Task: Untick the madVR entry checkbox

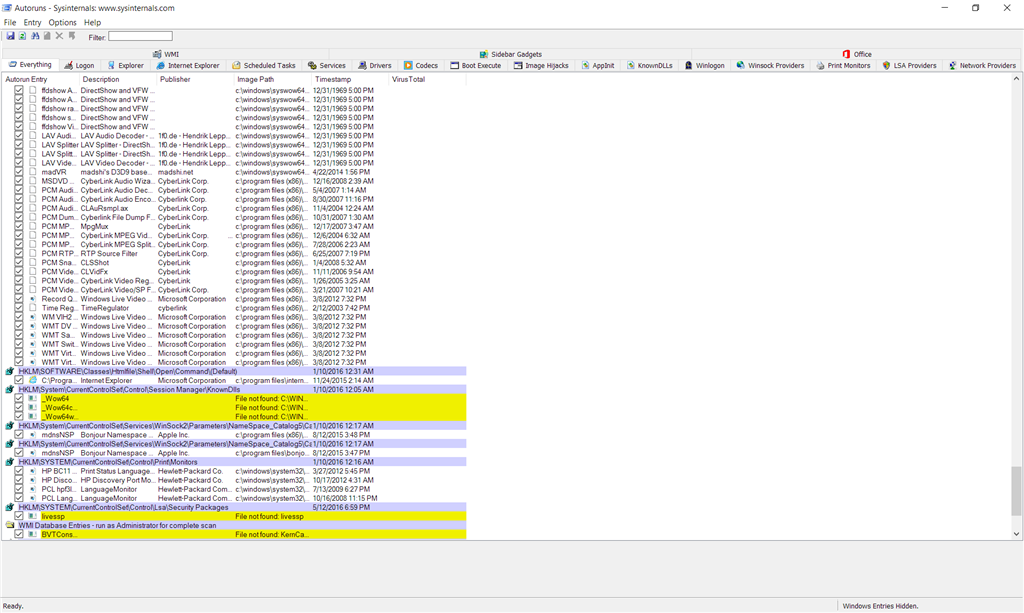Action: click(19, 172)
